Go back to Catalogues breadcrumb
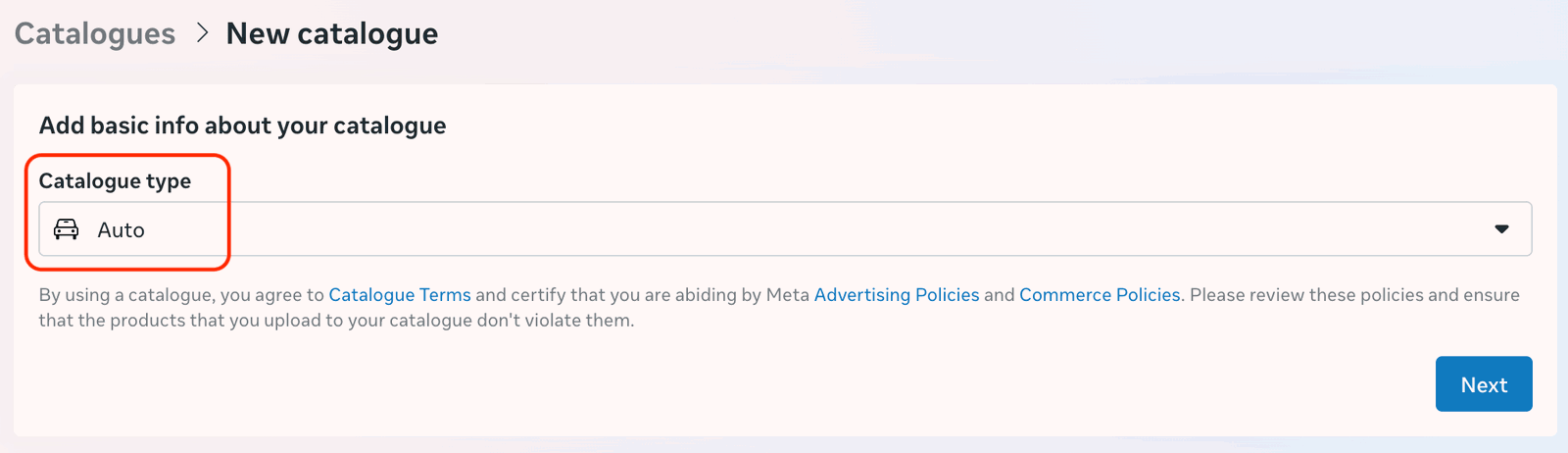Viewport: 1568px width, 453px height. tap(95, 33)
